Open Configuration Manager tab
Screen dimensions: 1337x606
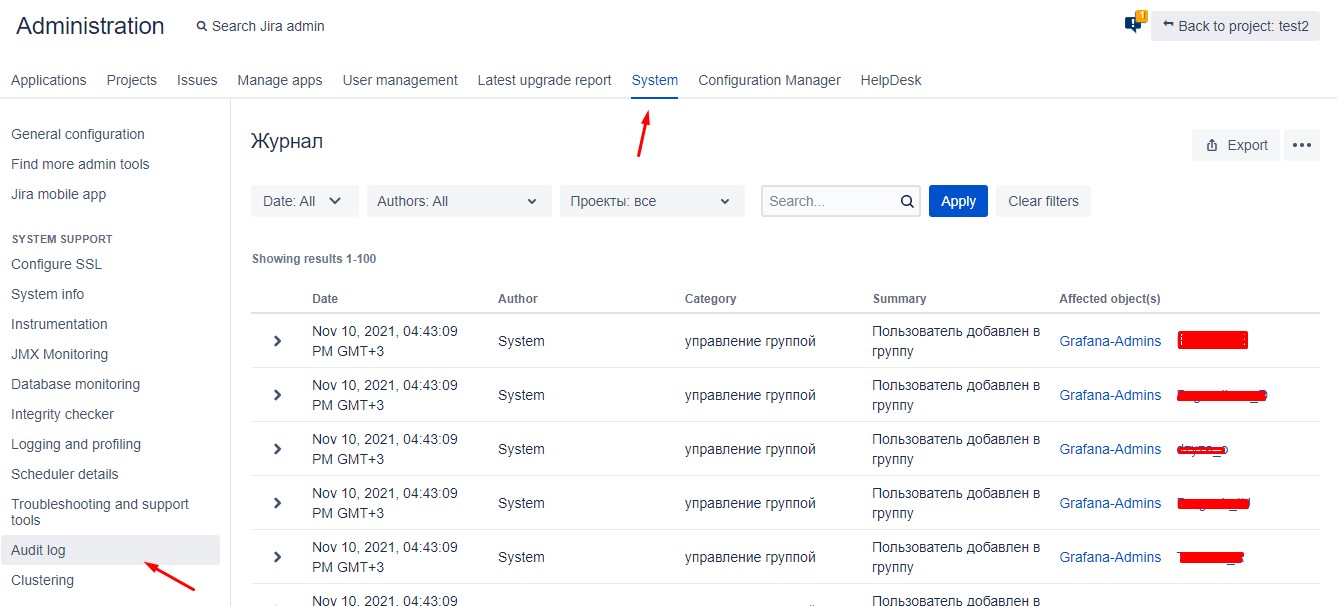(769, 80)
